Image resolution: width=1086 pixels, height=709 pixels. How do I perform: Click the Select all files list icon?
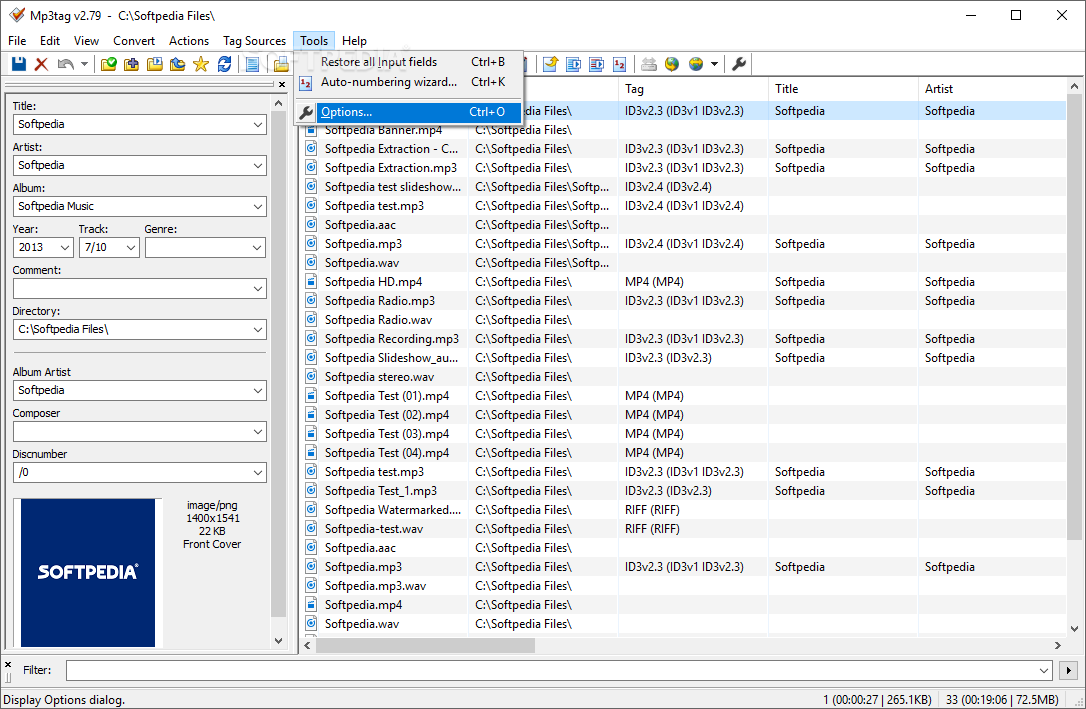tap(253, 64)
